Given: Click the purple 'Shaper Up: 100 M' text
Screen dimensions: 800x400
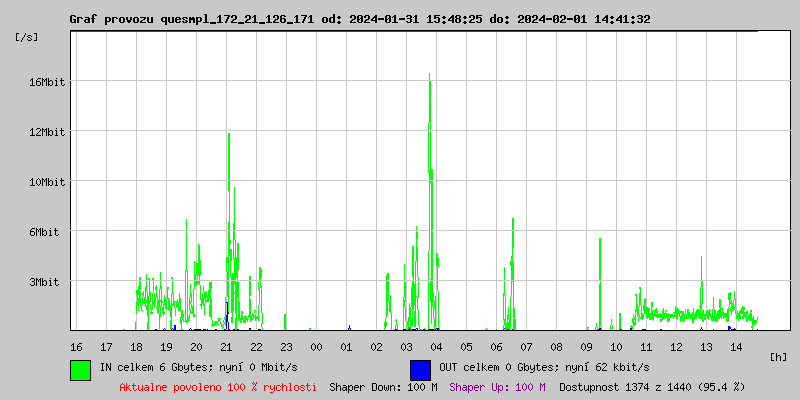Looking at the screenshot, I should pos(497,387).
